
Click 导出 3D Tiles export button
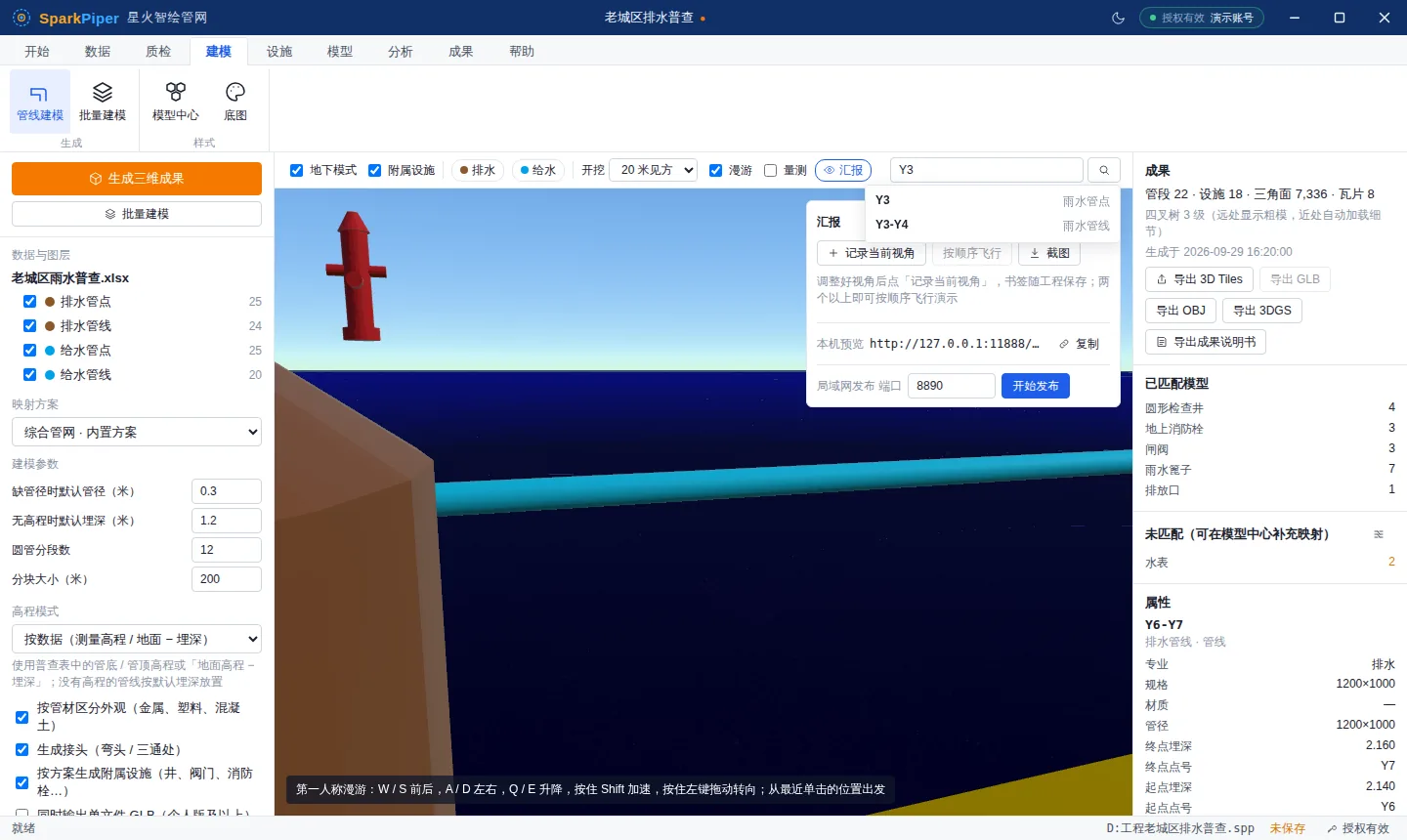[1200, 279]
